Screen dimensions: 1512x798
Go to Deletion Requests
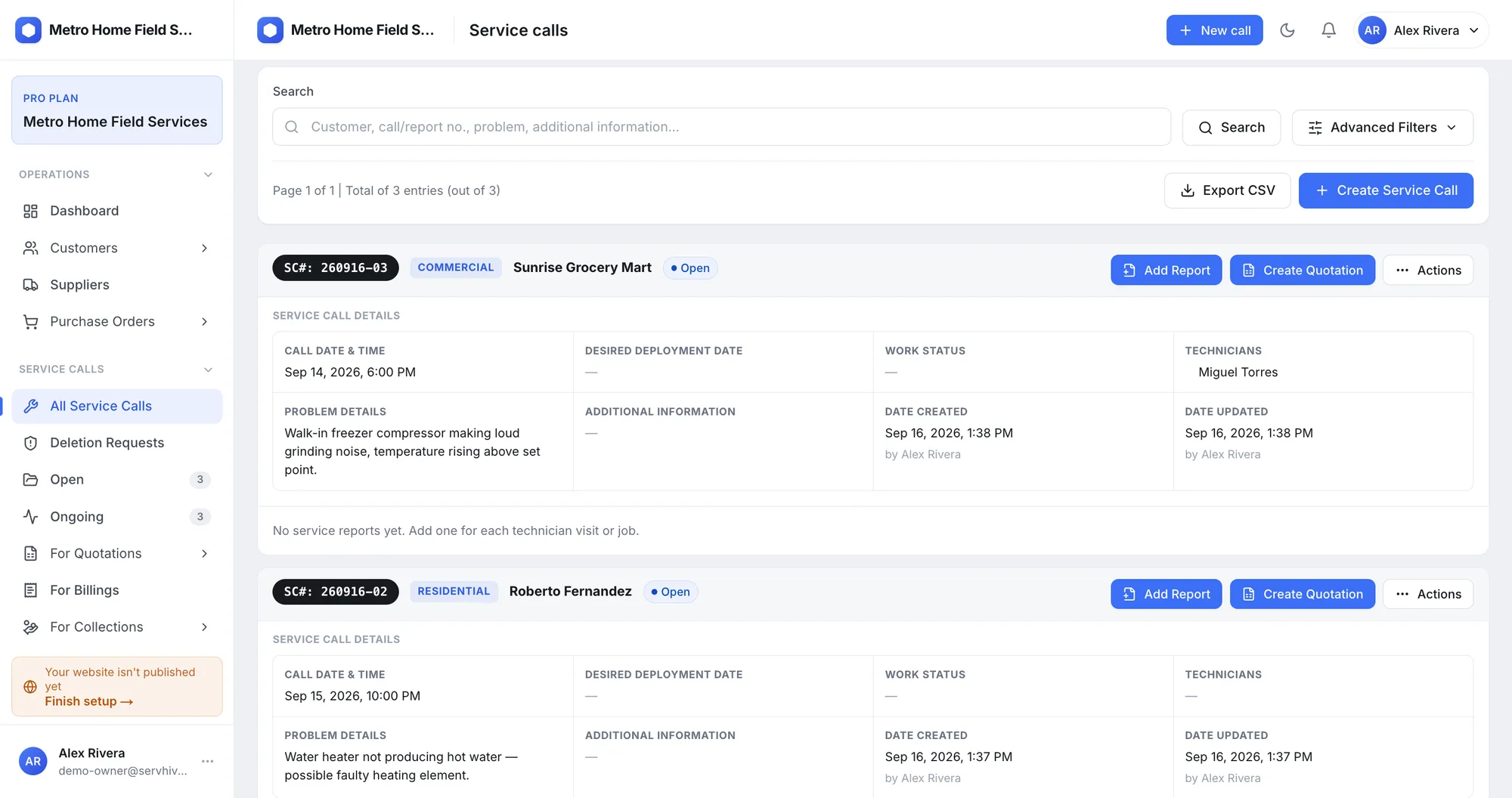[x=116, y=443]
